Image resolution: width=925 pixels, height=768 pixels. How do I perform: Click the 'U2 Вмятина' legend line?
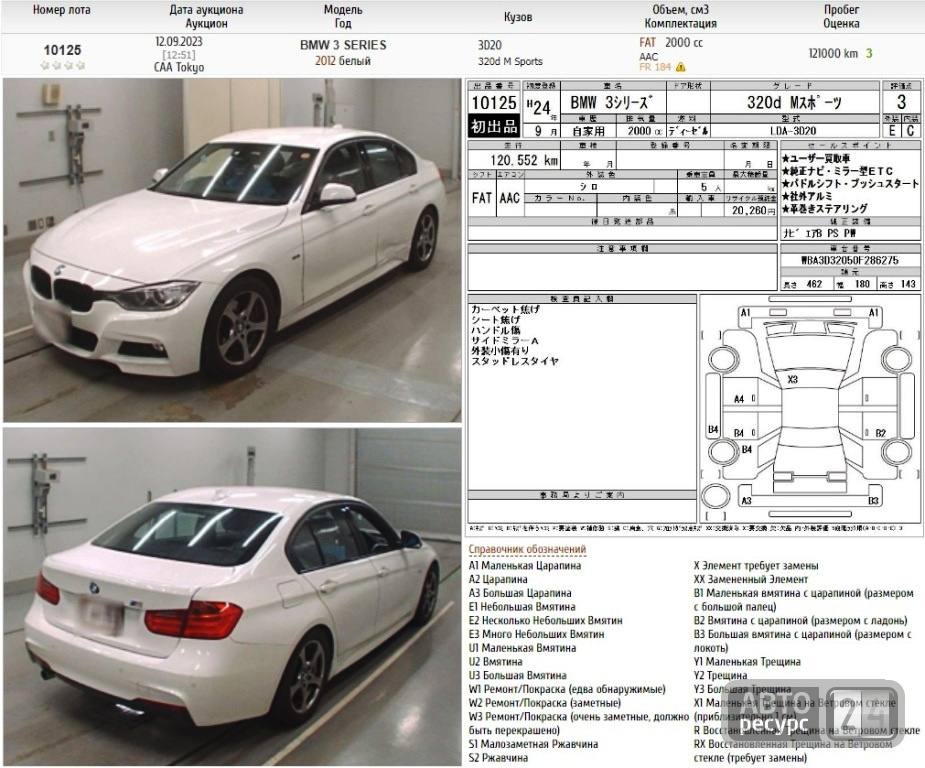[x=496, y=662]
